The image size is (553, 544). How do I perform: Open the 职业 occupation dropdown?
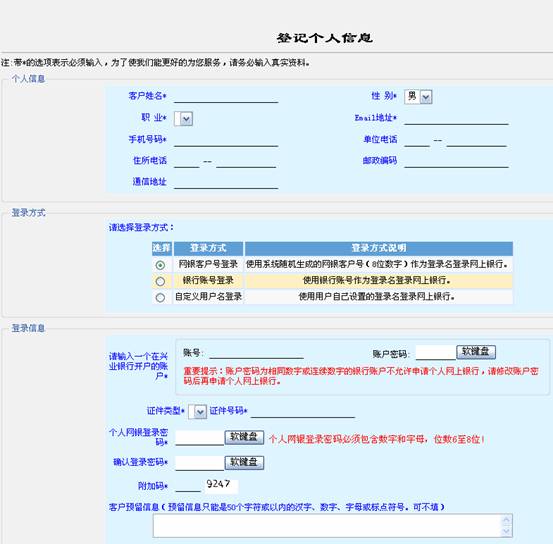183,119
